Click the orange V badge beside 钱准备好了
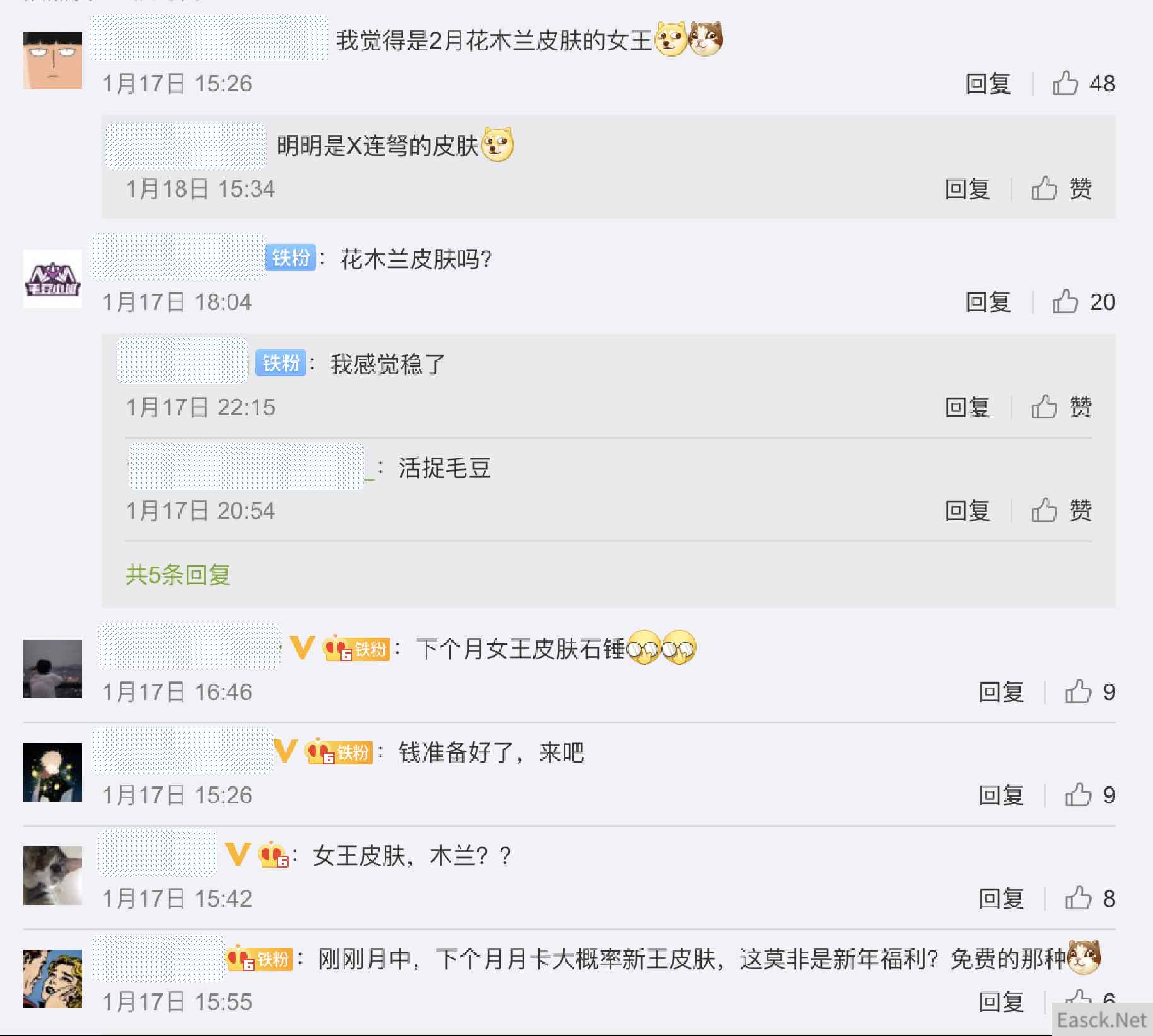This screenshot has height=1036, width=1153. tap(285, 751)
